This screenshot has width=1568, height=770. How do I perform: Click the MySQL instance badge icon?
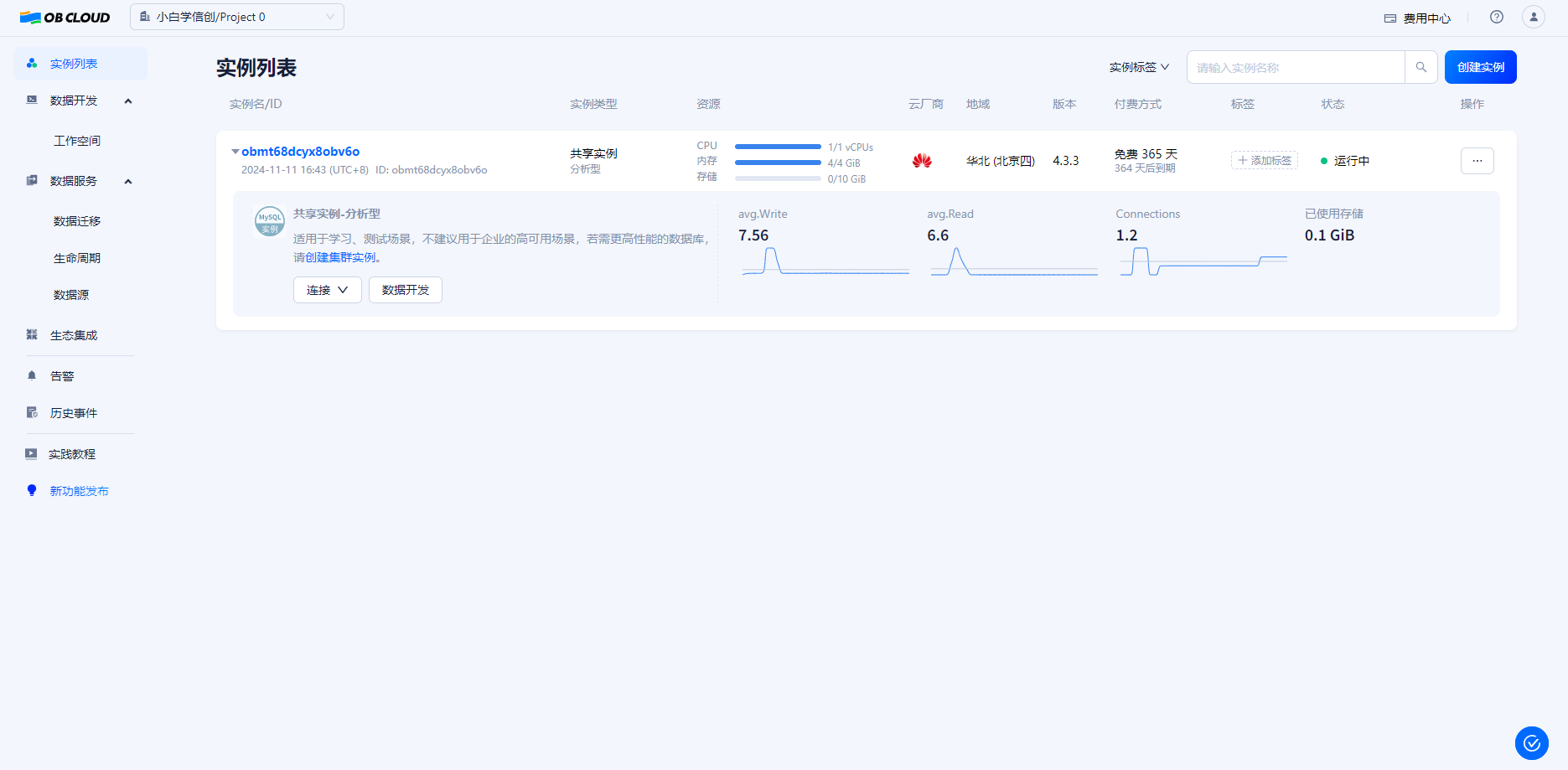click(270, 222)
